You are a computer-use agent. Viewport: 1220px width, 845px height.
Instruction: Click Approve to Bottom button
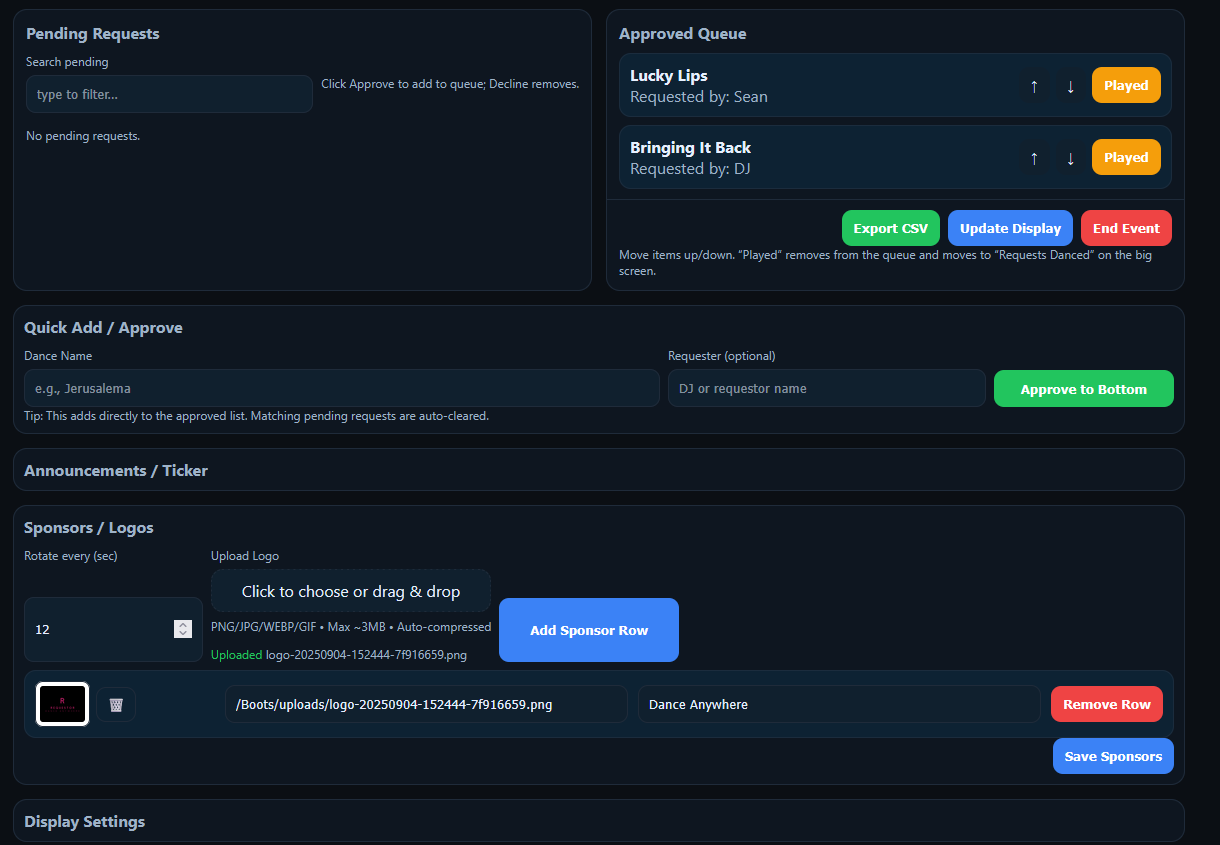pos(1083,389)
